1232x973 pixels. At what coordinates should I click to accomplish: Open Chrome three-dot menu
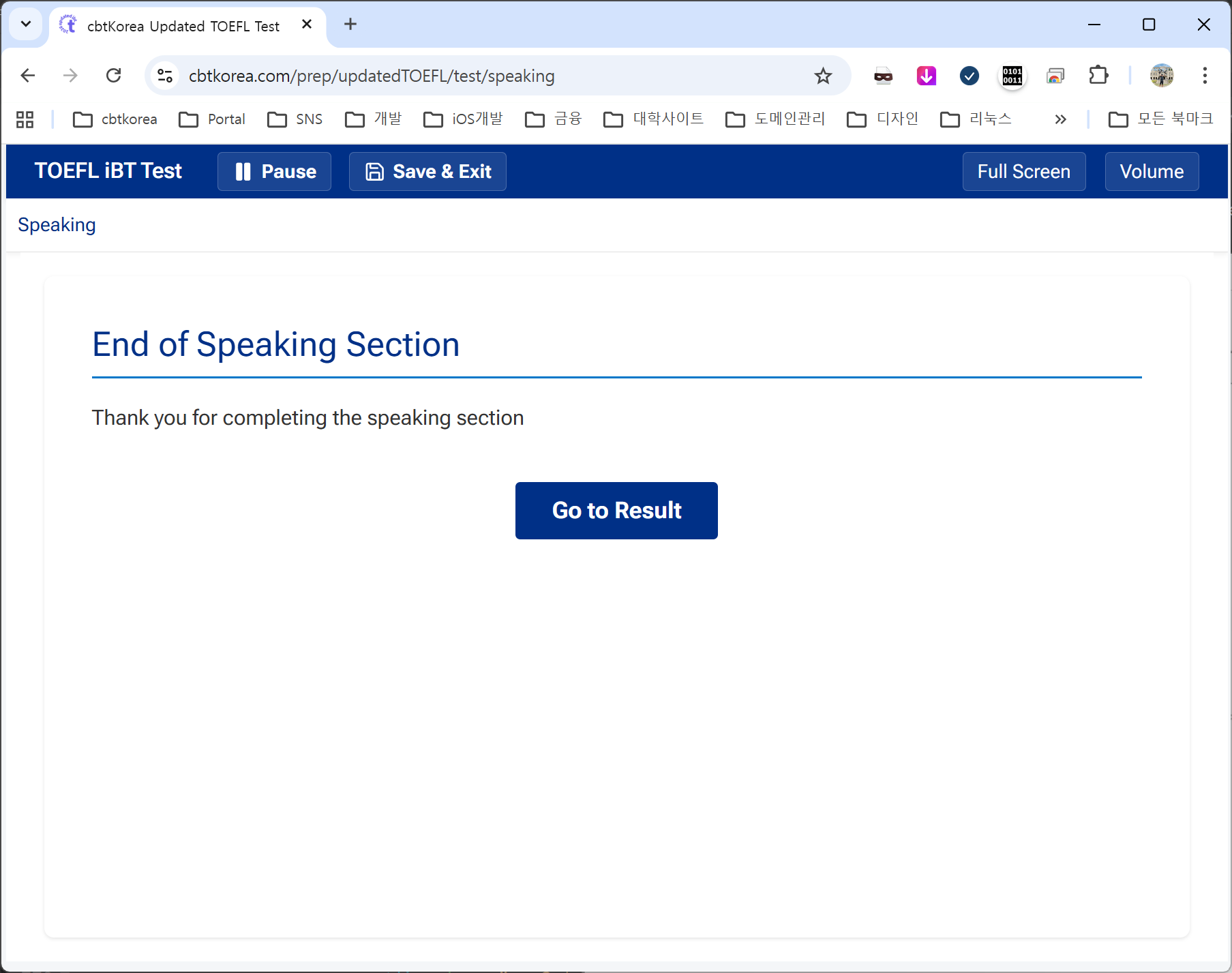click(x=1204, y=76)
